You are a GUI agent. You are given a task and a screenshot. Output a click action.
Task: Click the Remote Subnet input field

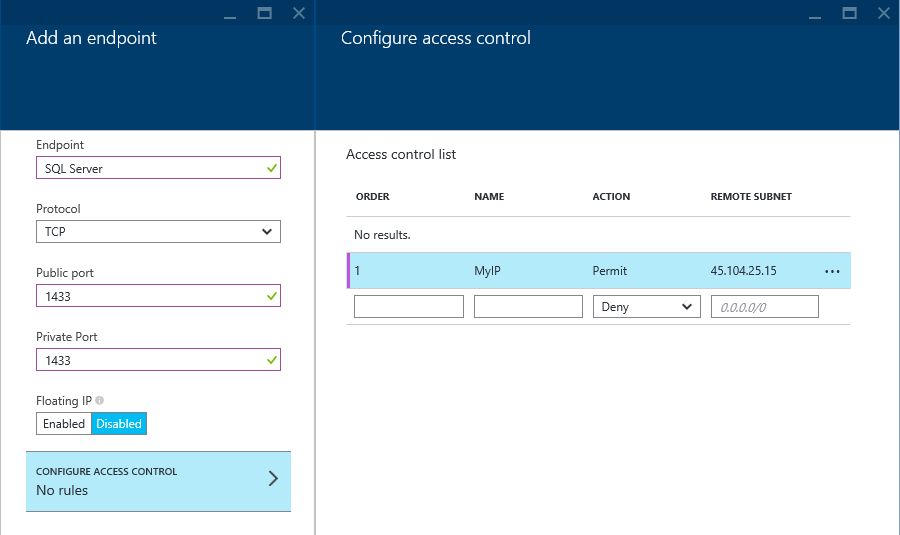tap(765, 307)
